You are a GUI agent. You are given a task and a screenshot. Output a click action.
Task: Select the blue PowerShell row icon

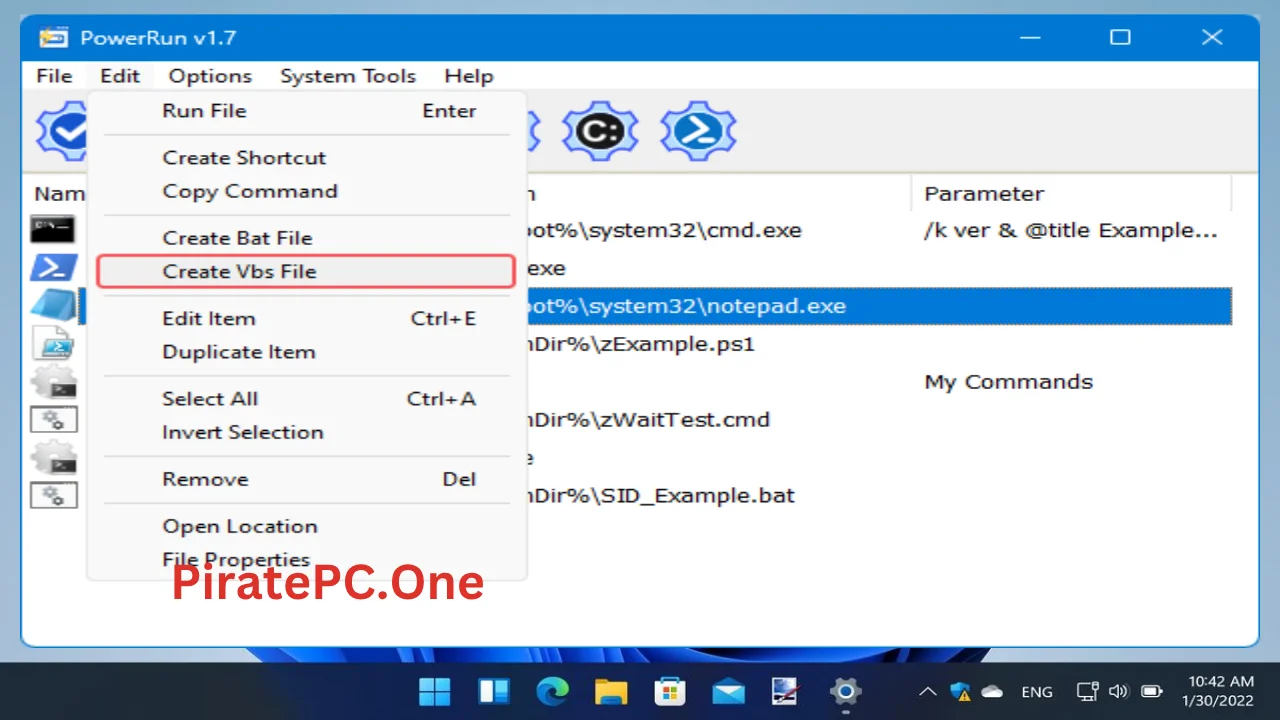[x=53, y=268]
